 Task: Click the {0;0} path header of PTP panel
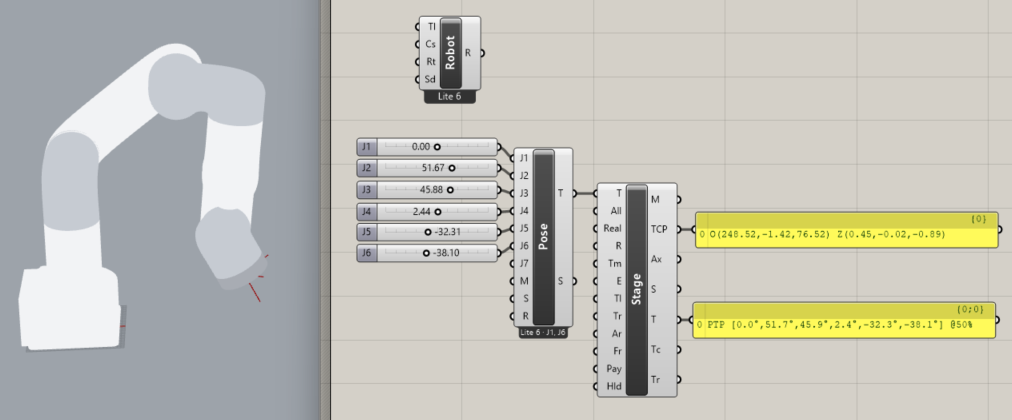[971, 309]
